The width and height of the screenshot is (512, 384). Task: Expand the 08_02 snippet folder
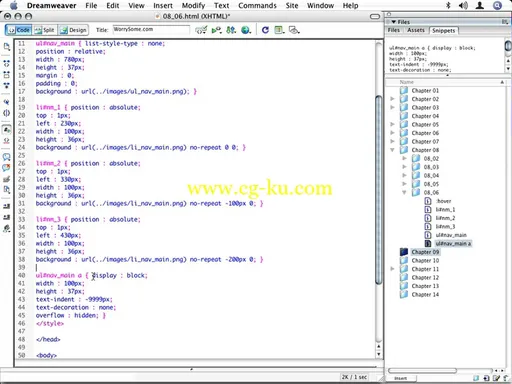coord(404,158)
